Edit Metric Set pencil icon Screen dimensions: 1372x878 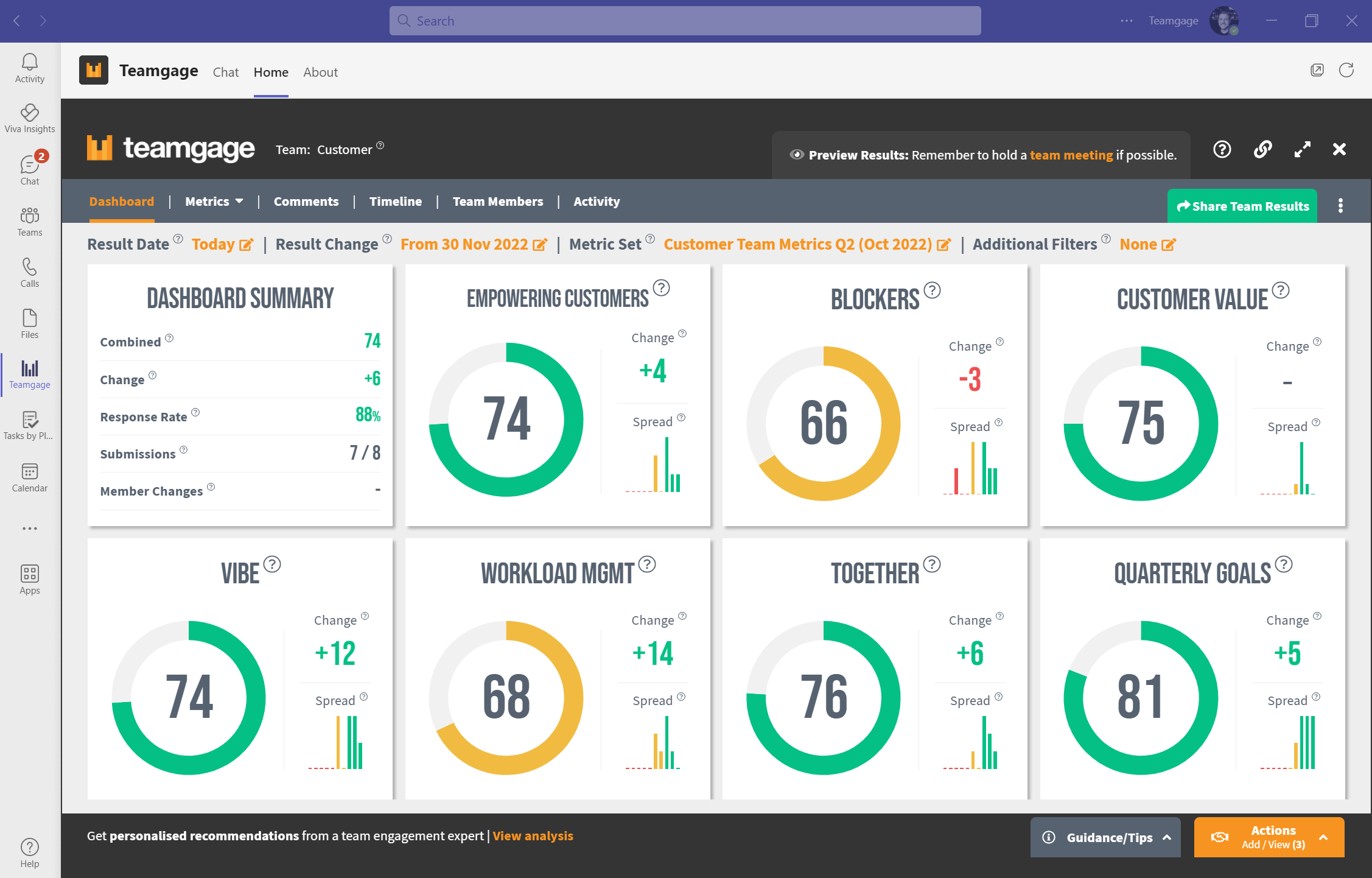[x=943, y=245]
